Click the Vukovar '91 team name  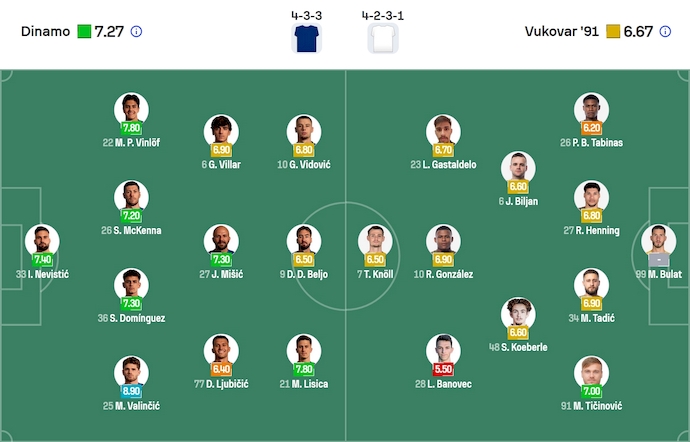(560, 32)
